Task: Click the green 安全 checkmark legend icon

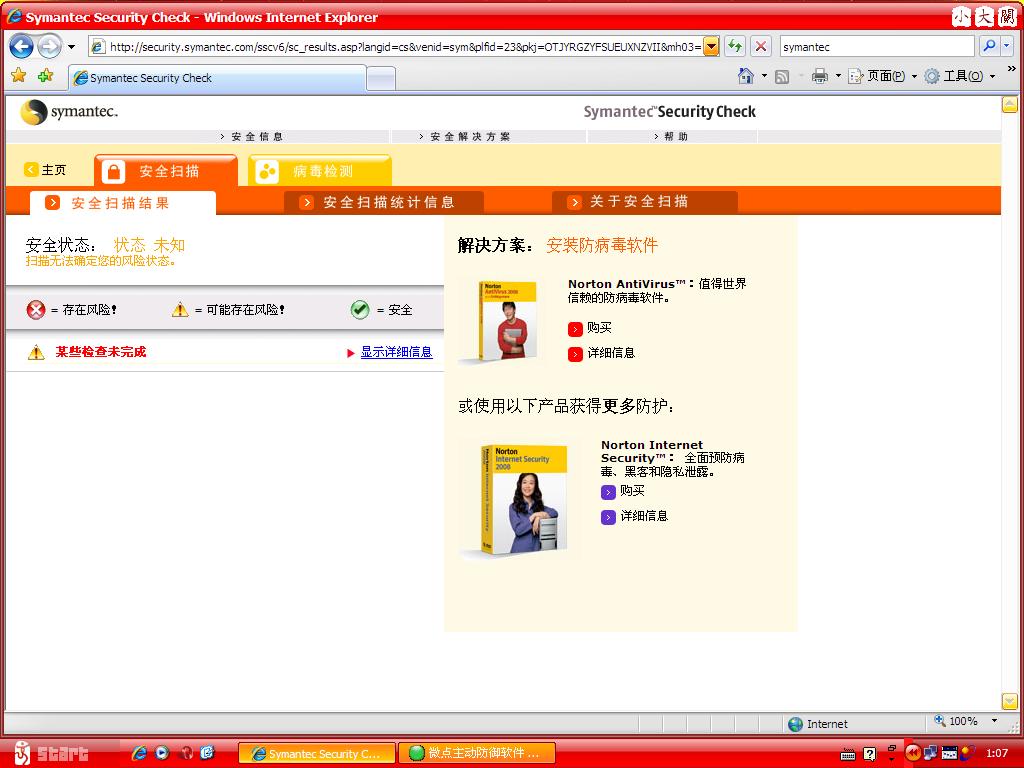Action: click(360, 310)
